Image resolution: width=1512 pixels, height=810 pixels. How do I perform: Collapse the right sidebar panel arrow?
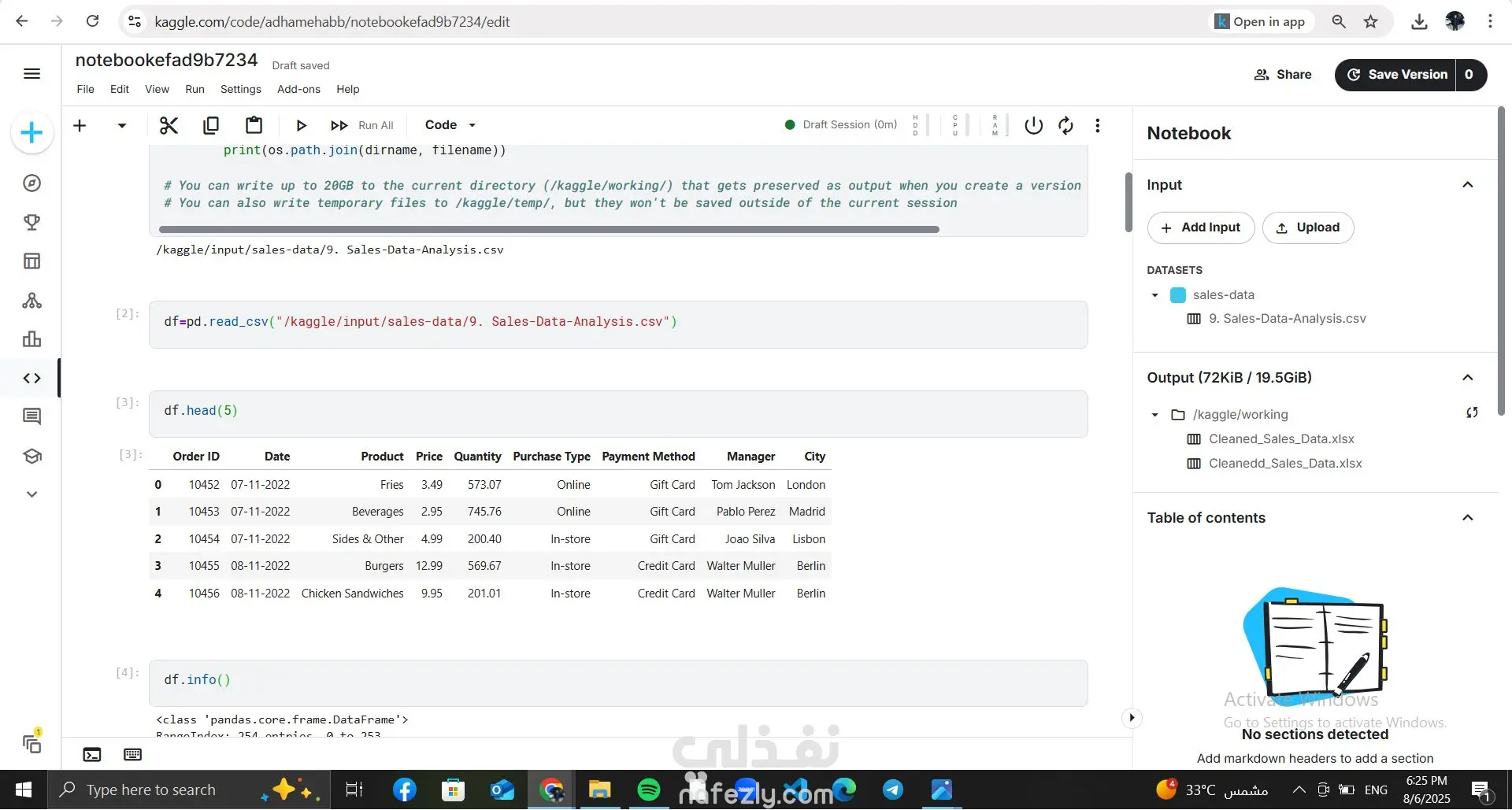click(1132, 718)
